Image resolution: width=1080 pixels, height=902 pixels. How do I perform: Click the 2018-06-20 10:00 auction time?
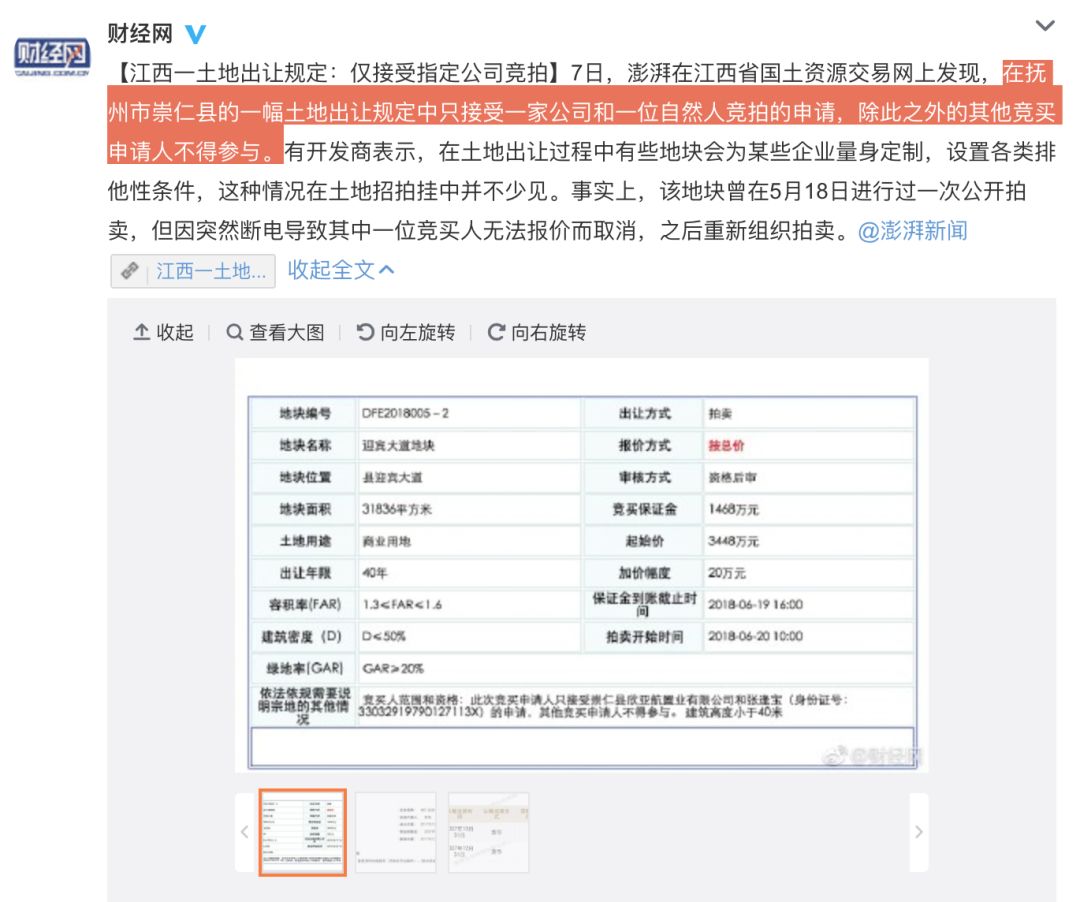click(755, 636)
